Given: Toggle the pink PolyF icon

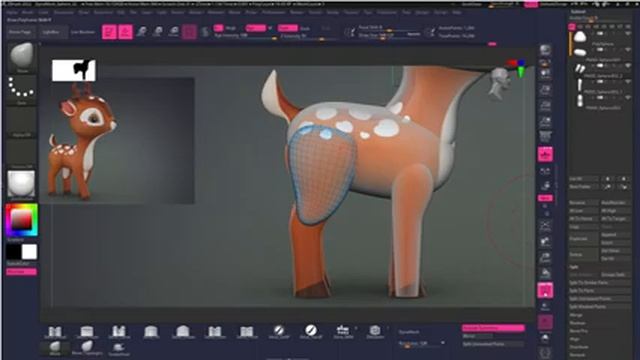Looking at the screenshot, I should tap(545, 290).
